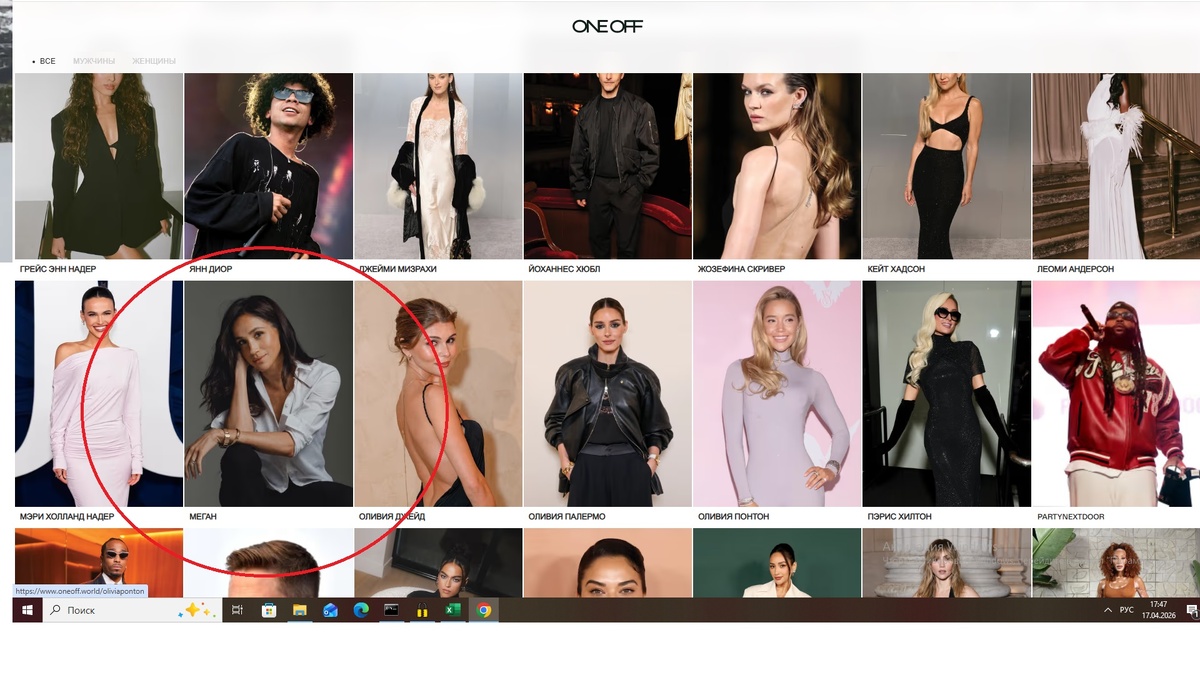Open the ЯНН ДИОР name link
The image size is (1200, 675).
point(209,269)
